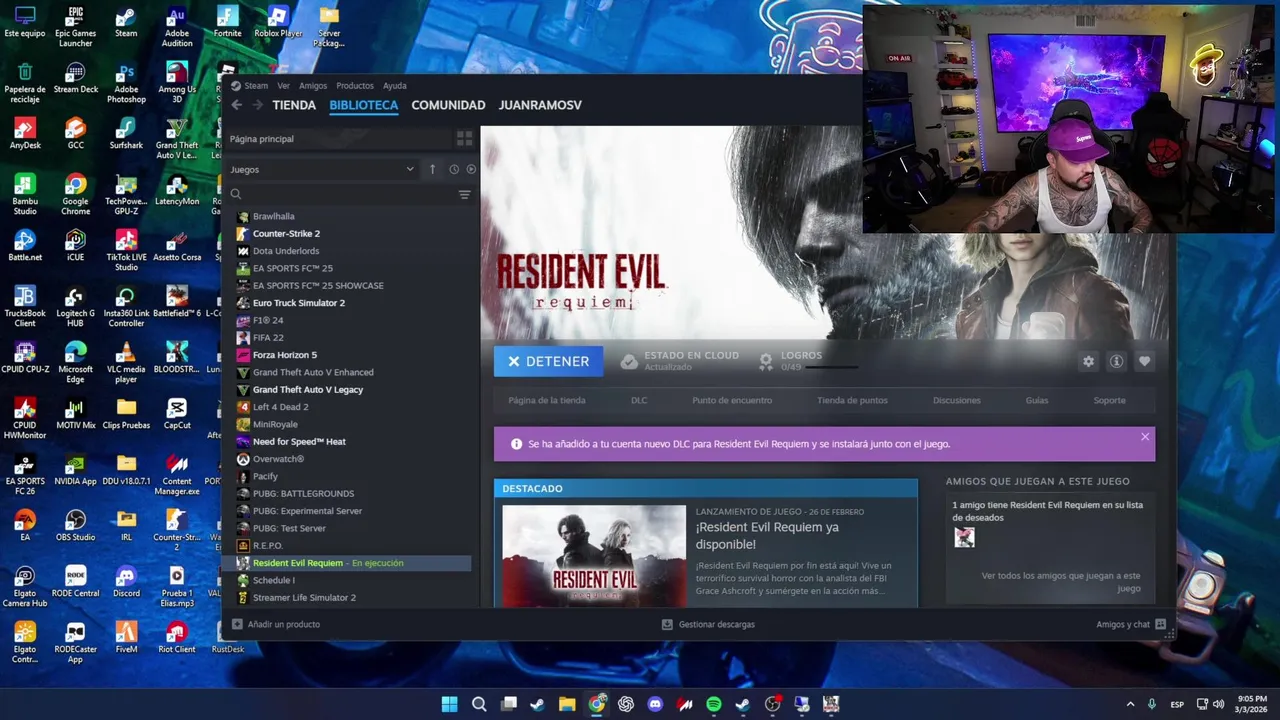This screenshot has width=1280, height=720.
Task: Go forward with the Steam forward arrow
Action: coord(258,105)
